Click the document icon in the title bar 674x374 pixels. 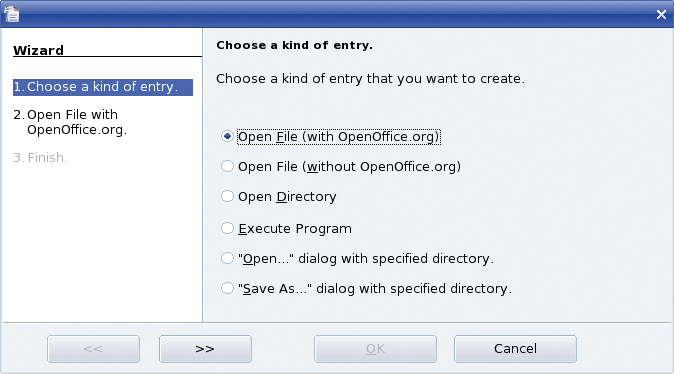point(12,14)
